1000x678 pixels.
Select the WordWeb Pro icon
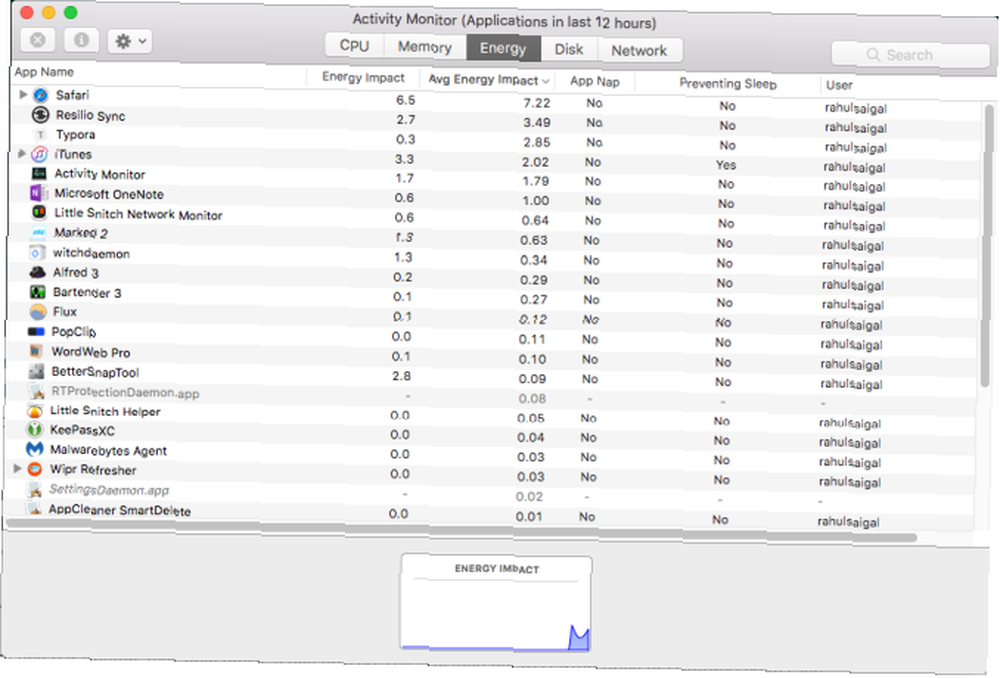pyautogui.click(x=36, y=351)
